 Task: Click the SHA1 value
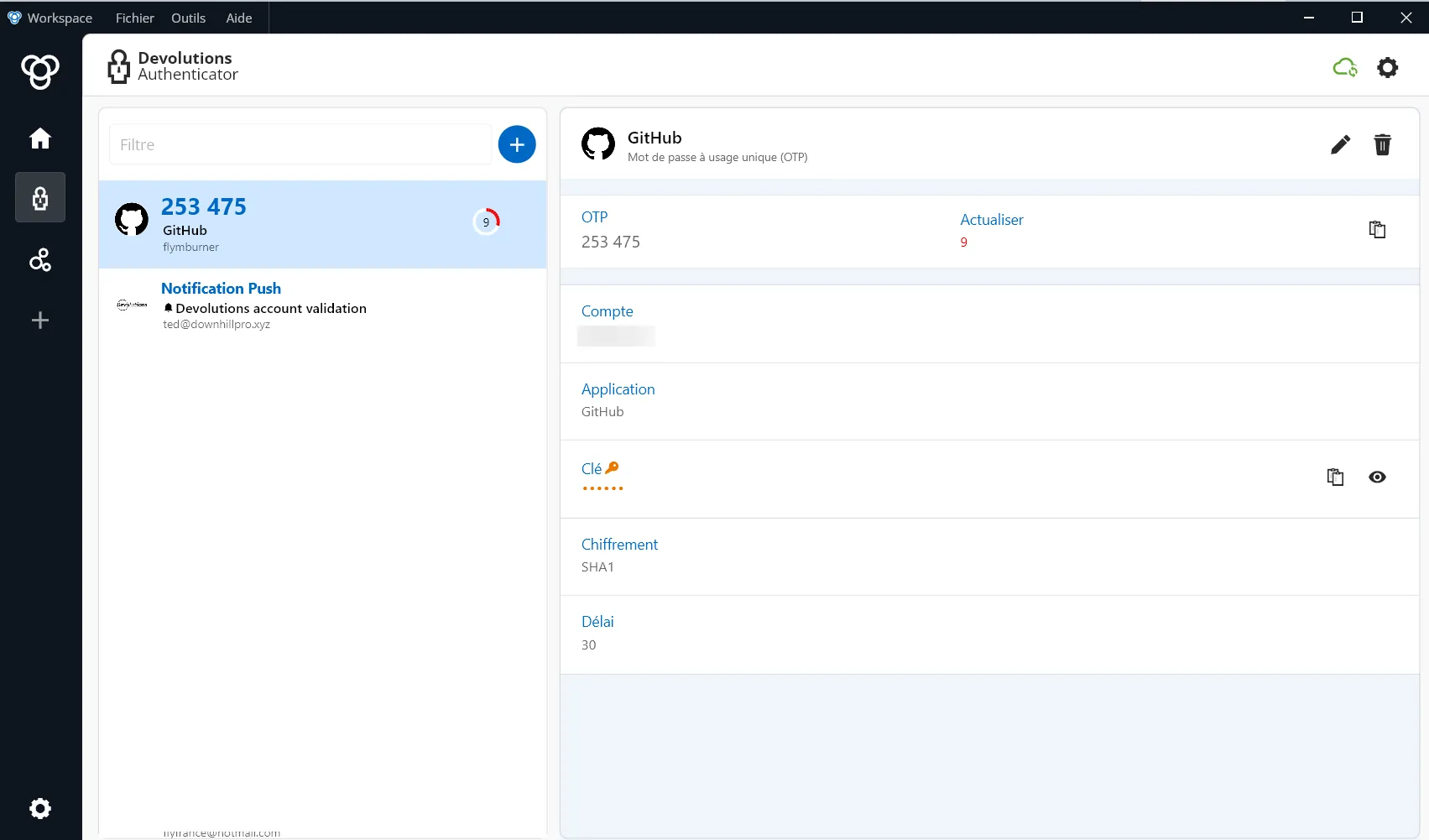[597, 567]
